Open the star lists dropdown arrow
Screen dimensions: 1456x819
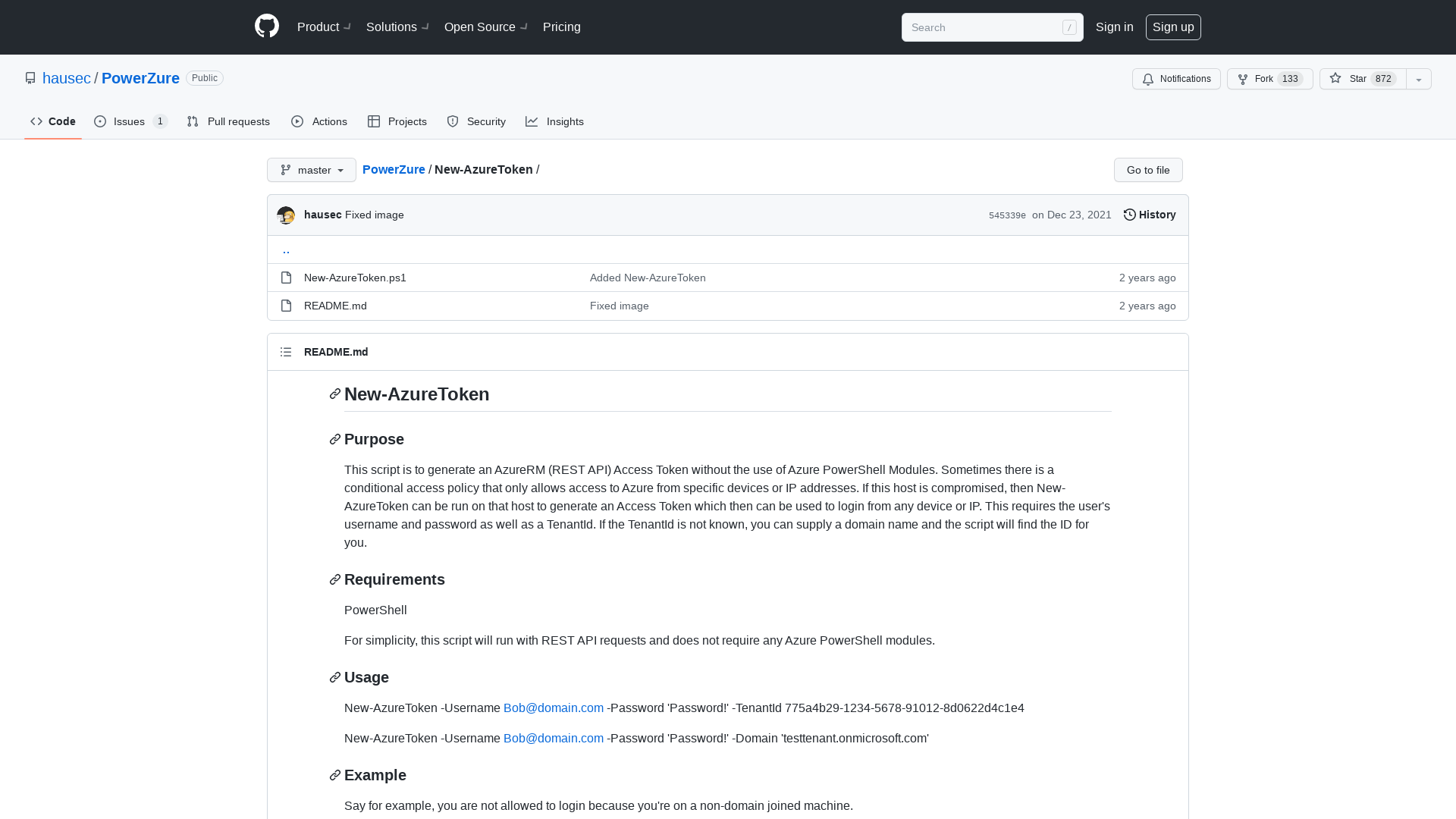(x=1419, y=79)
